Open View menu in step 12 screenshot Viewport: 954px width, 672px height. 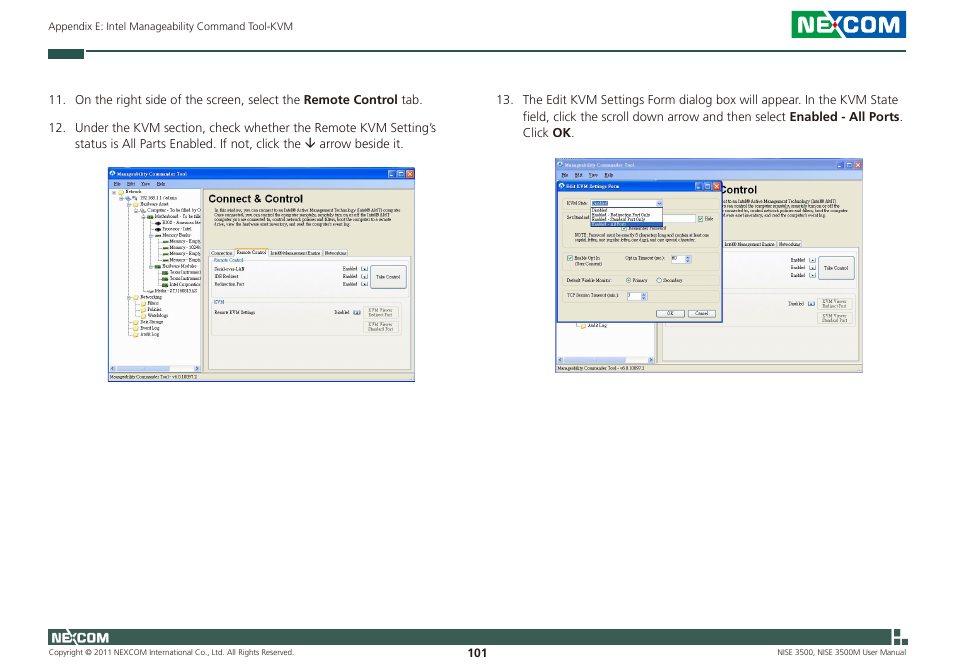pos(145,184)
